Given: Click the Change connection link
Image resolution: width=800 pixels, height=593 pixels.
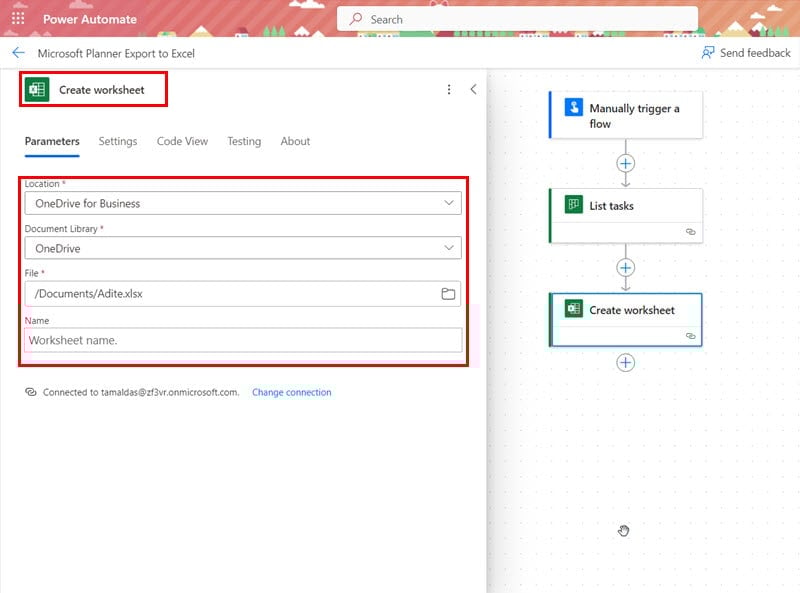Looking at the screenshot, I should click(291, 392).
